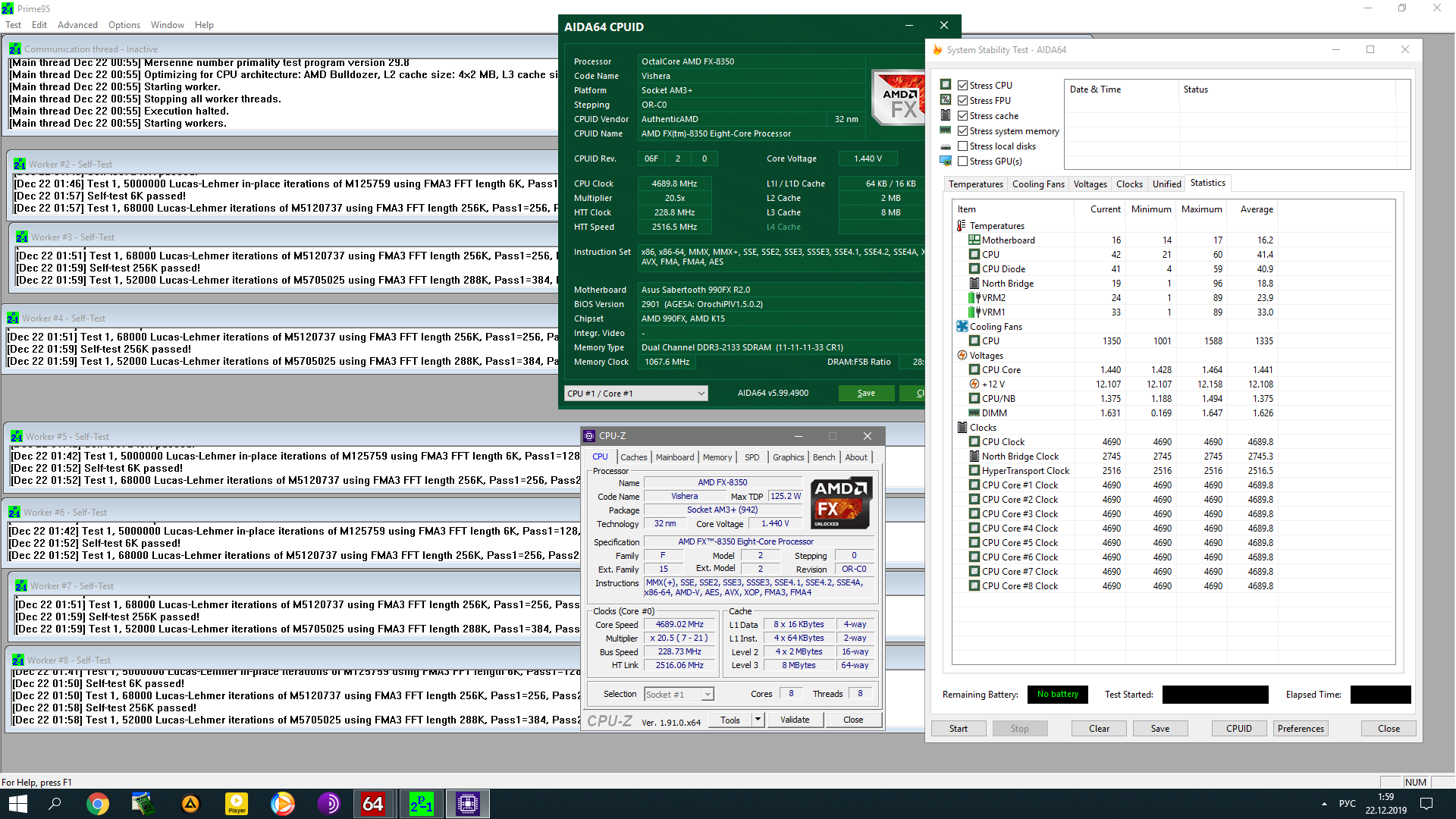The height and width of the screenshot is (819, 1456).
Task: Click the CPU-Z taskbar icon
Action: pos(468,804)
